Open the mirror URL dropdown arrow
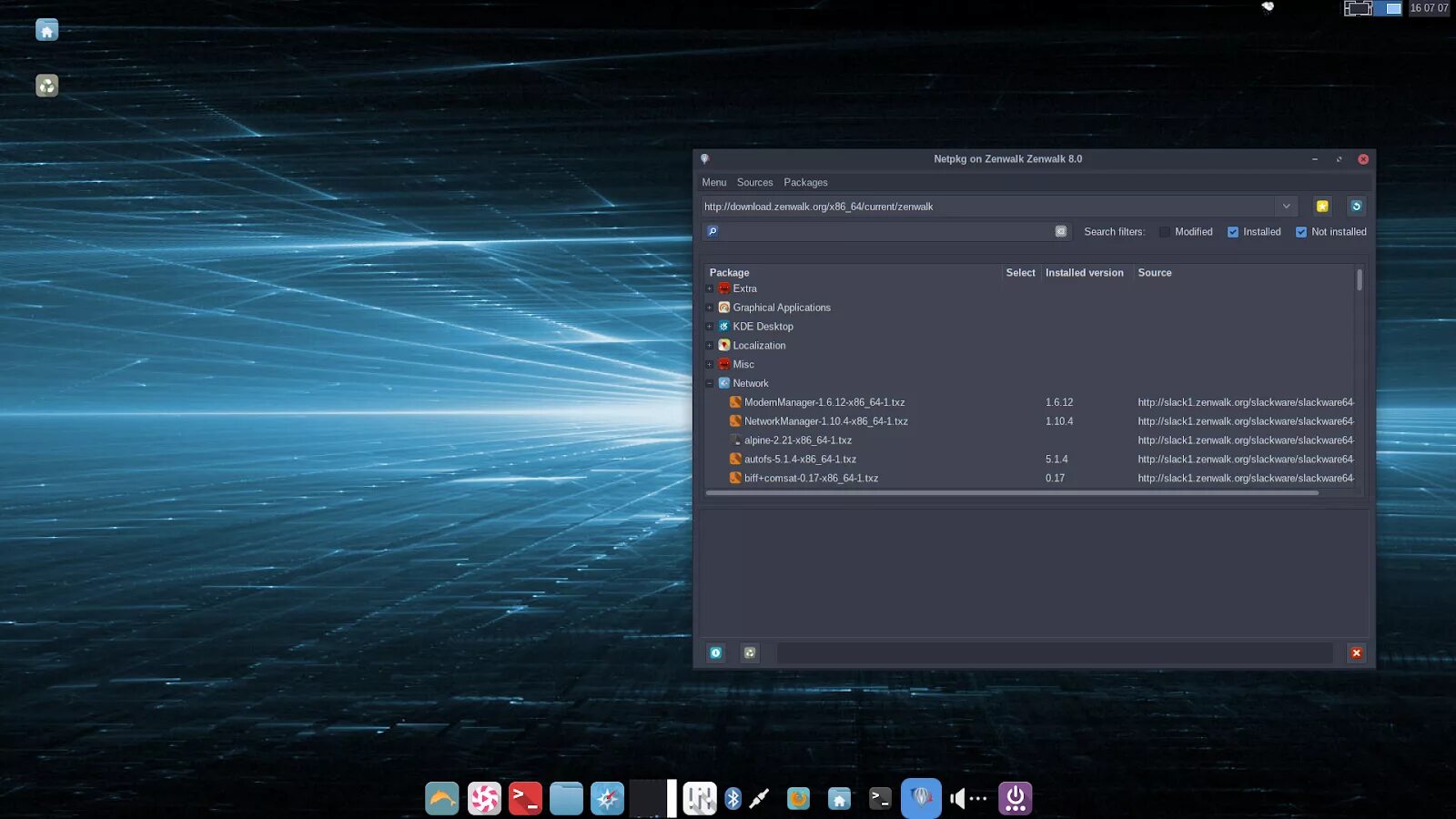Screen dimensions: 1456x819 coord(1287,207)
